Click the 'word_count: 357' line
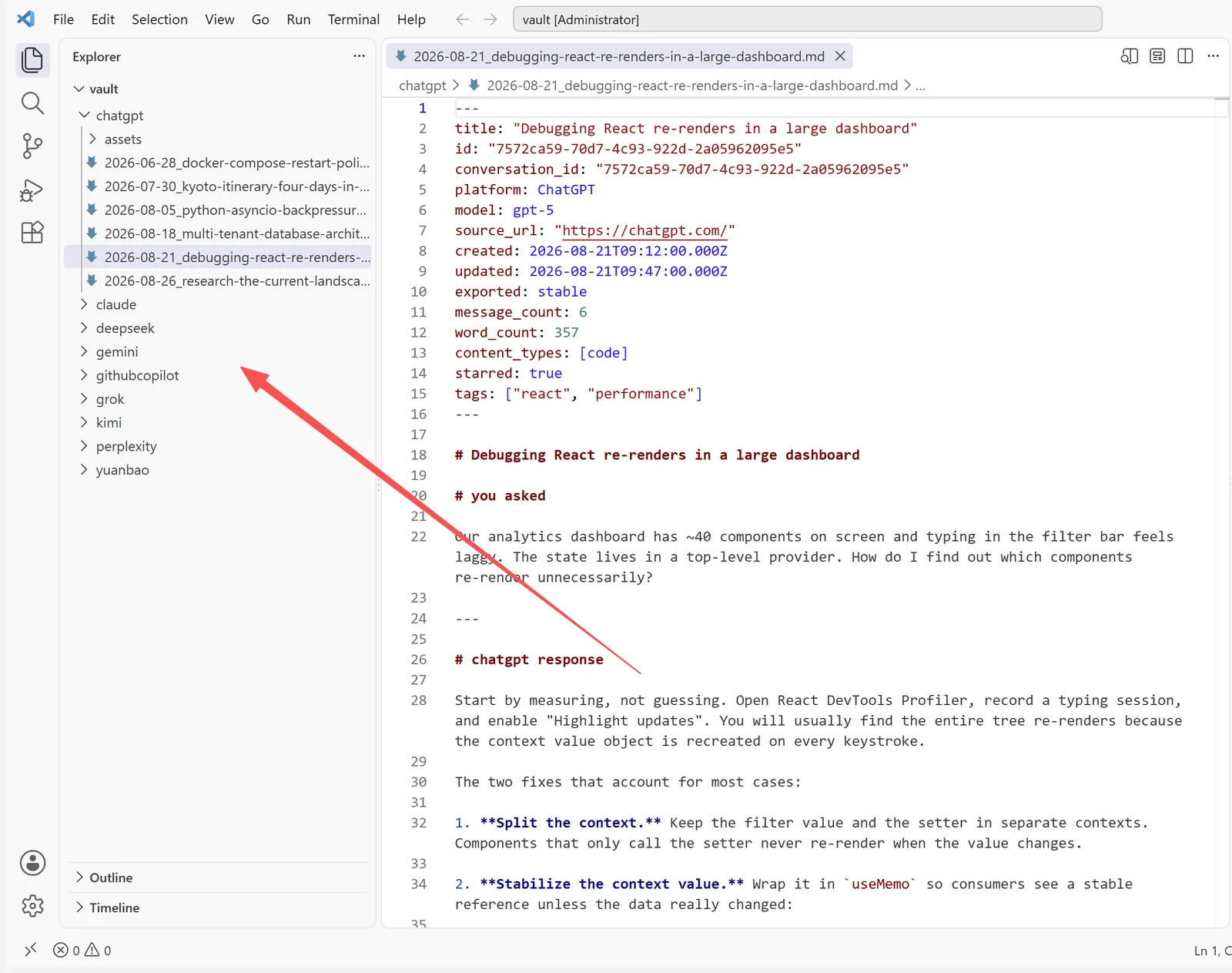Image resolution: width=1232 pixels, height=973 pixels. tap(517, 332)
